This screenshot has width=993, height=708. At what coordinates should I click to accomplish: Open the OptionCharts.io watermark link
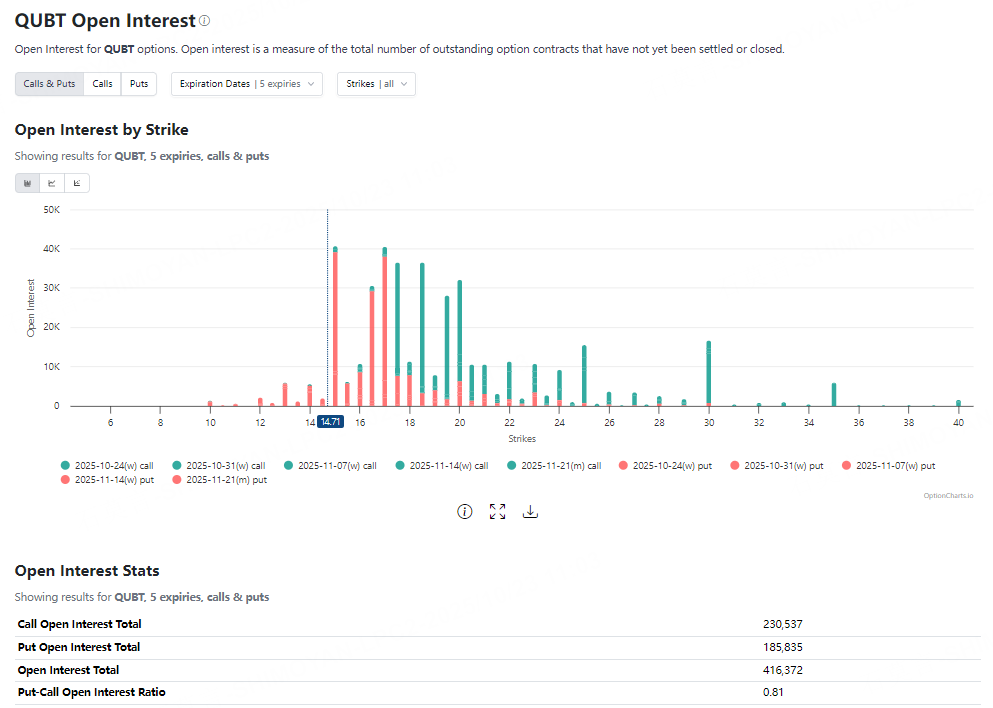[x=947, y=494]
